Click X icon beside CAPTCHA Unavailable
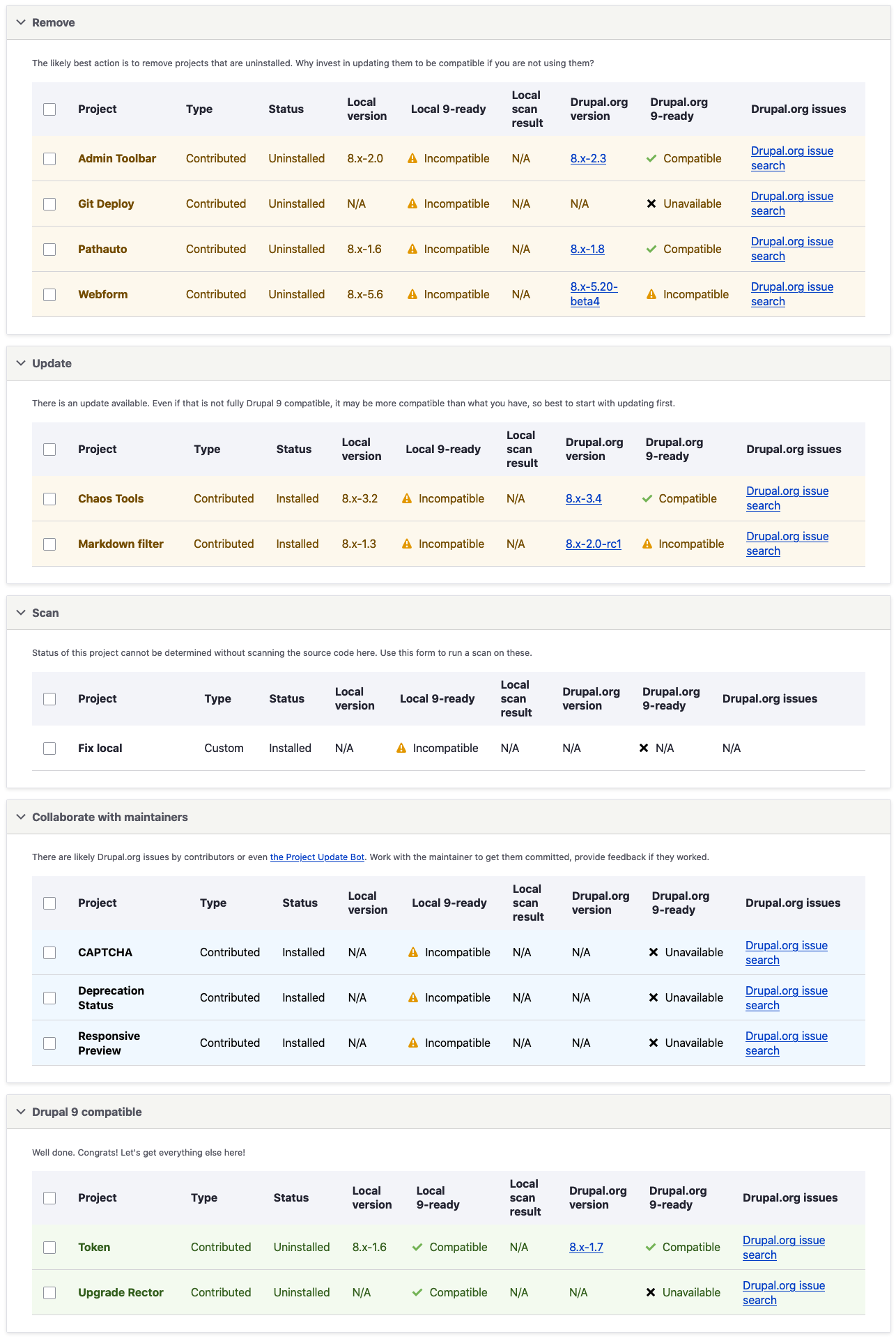 tap(654, 952)
